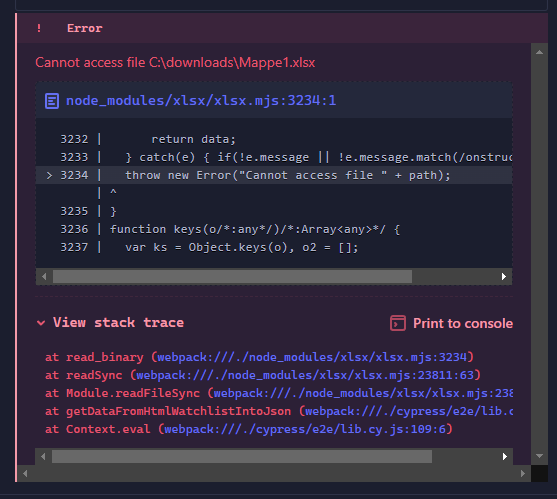
Task: Click the code snippet horizontal scrollbar thumb
Action: point(232,277)
